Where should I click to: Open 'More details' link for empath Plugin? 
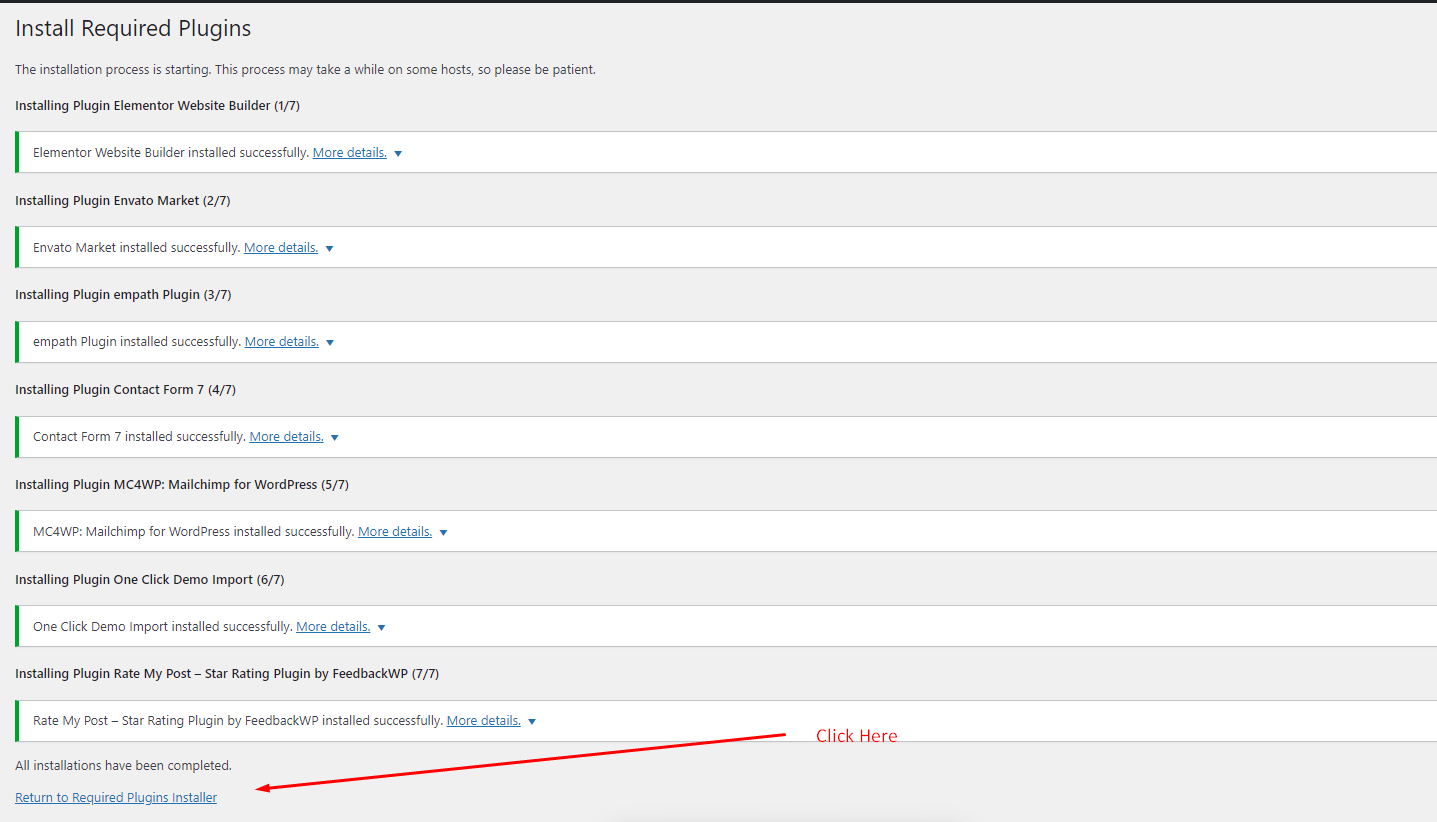pyautogui.click(x=282, y=342)
